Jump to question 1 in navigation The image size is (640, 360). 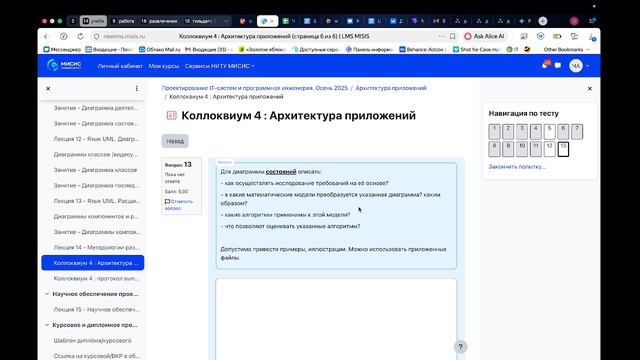(494, 132)
